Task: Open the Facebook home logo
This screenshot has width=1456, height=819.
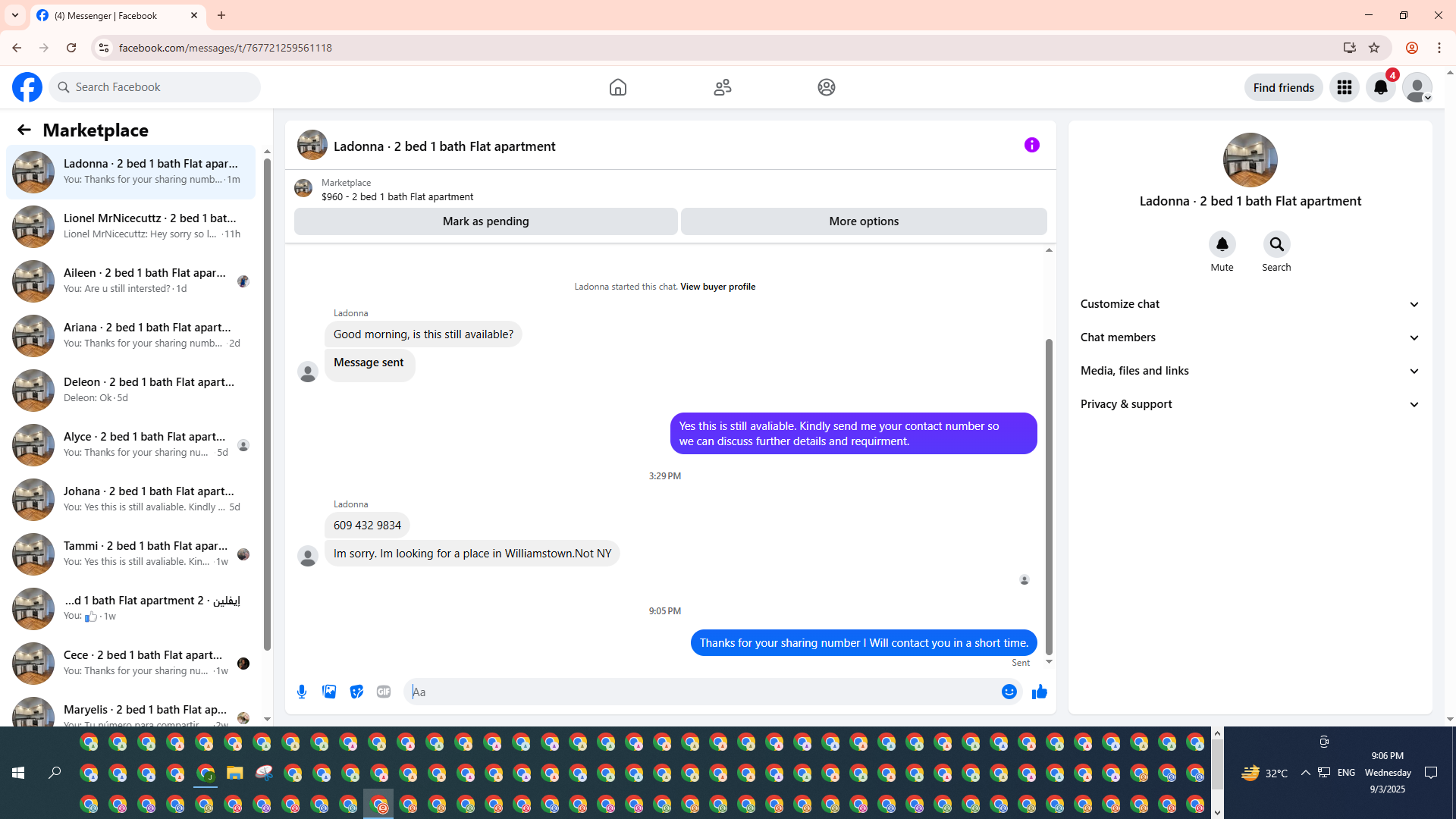Action: tap(27, 87)
